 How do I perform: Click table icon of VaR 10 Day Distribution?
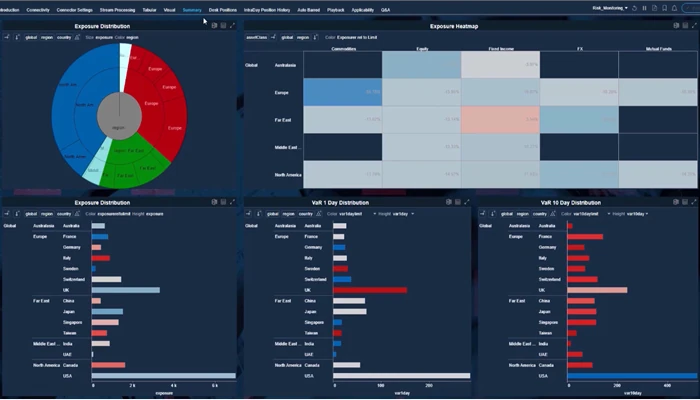pyautogui.click(x=685, y=202)
